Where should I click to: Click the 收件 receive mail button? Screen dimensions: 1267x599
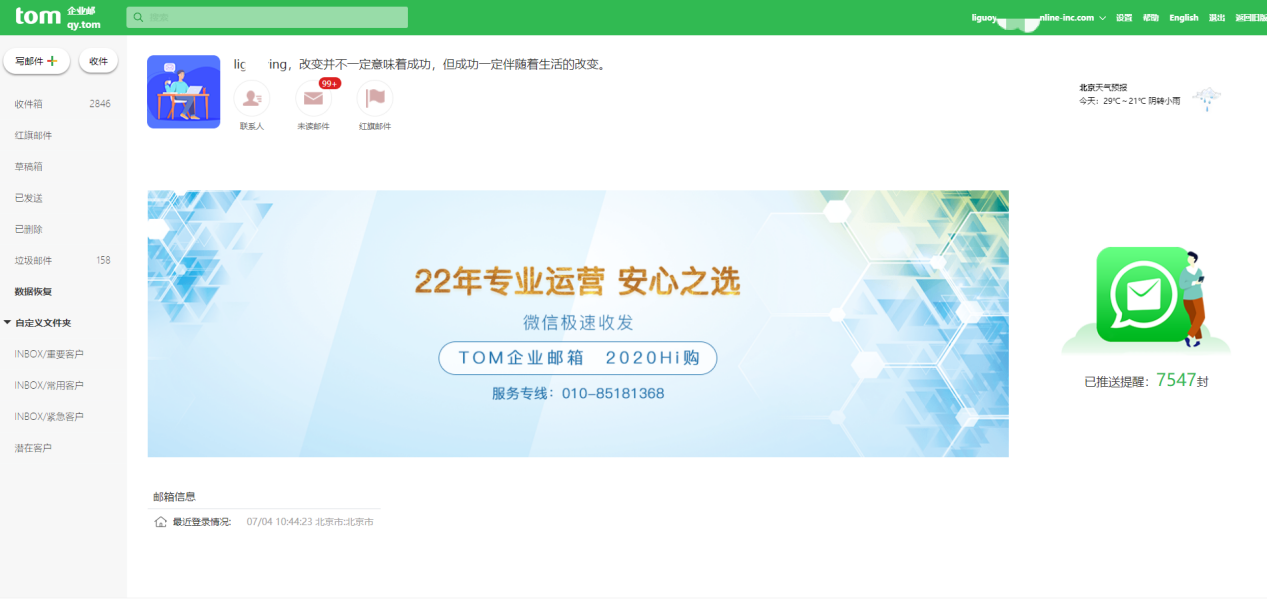[x=98, y=61]
